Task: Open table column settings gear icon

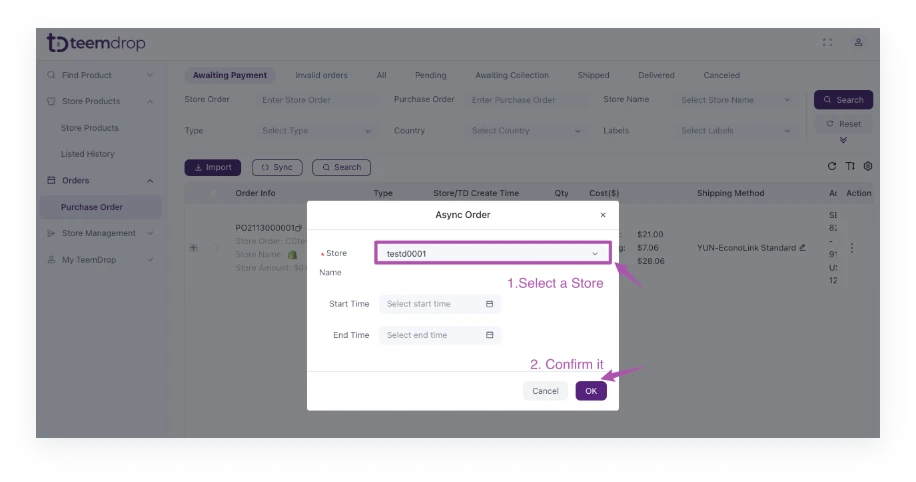Action: (x=868, y=166)
